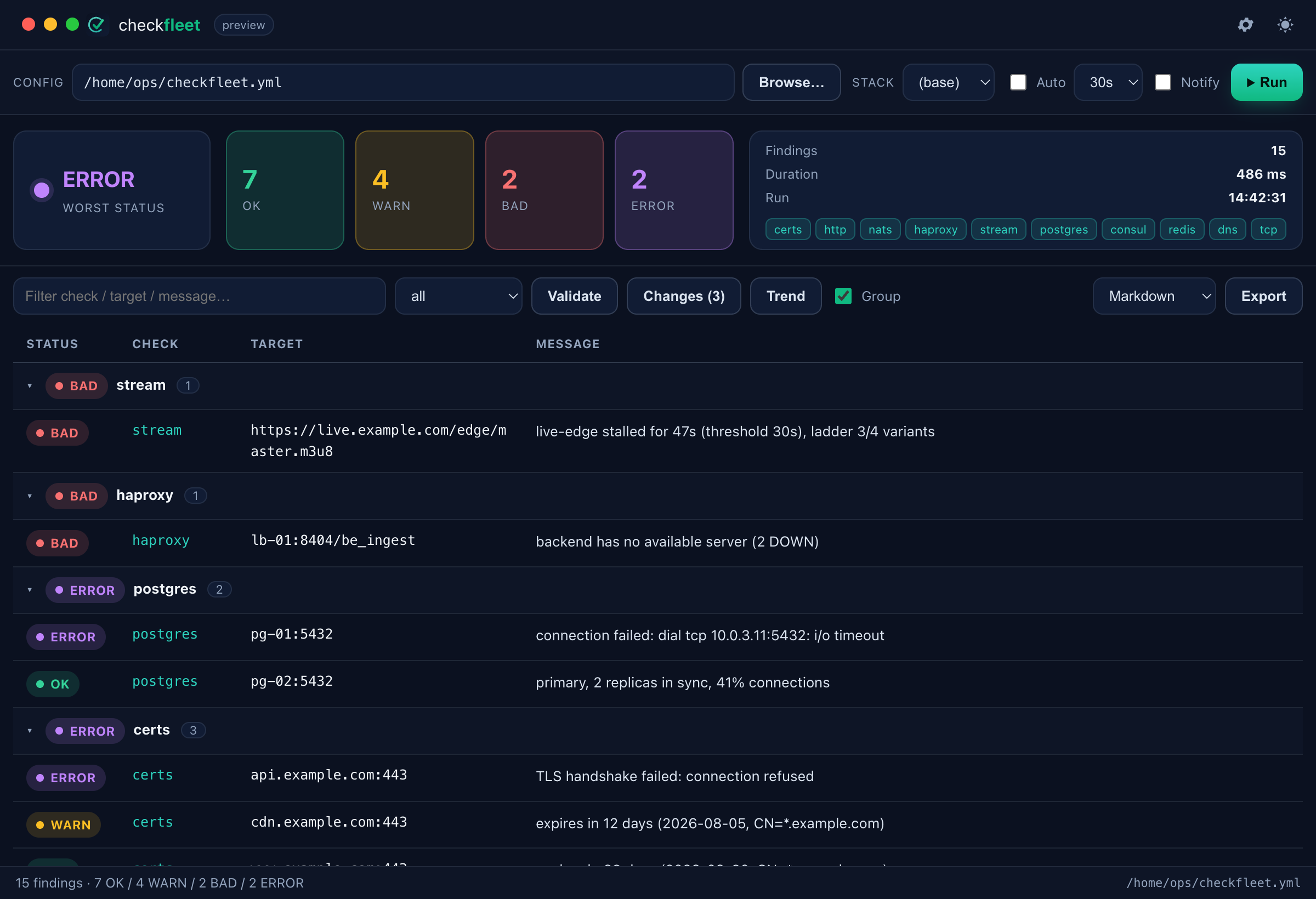
Task: Select target pg-01:5432
Action: [292, 634]
